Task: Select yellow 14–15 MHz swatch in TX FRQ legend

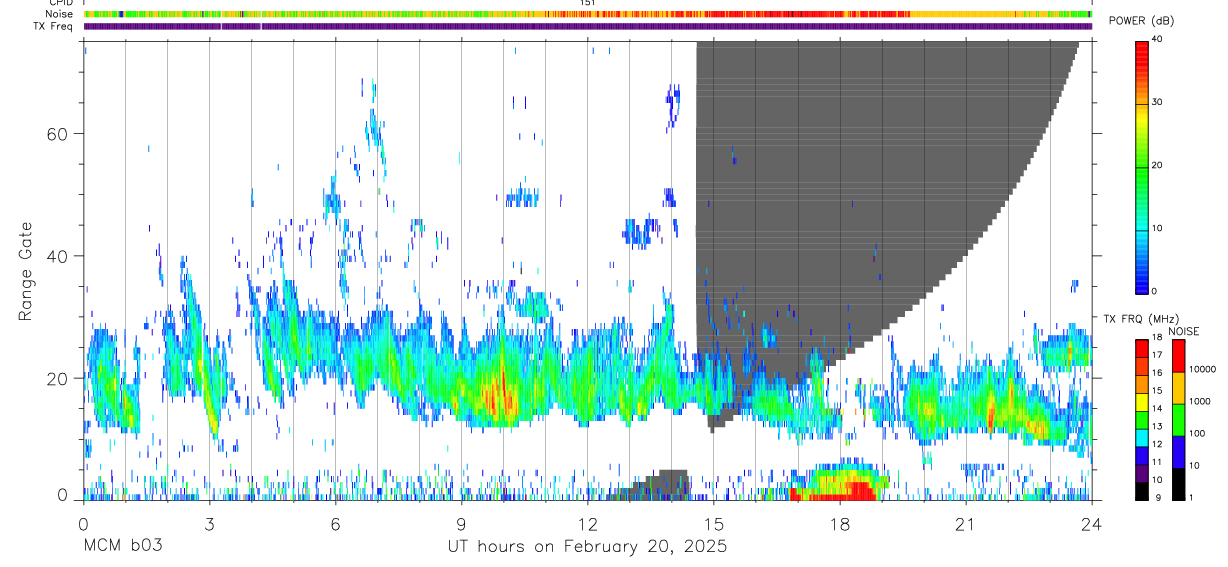Action: 1141,402
